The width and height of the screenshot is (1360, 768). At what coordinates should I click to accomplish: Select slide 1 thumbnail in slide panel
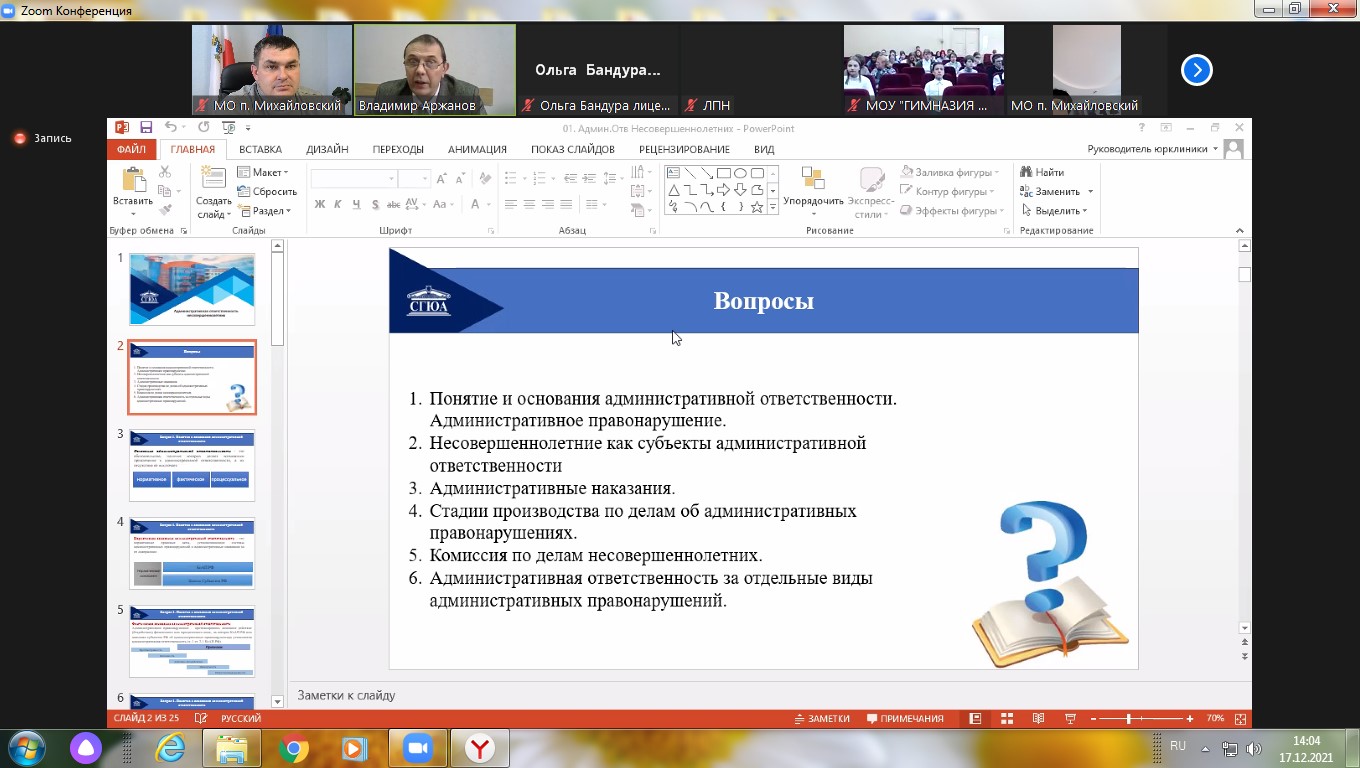pos(192,289)
